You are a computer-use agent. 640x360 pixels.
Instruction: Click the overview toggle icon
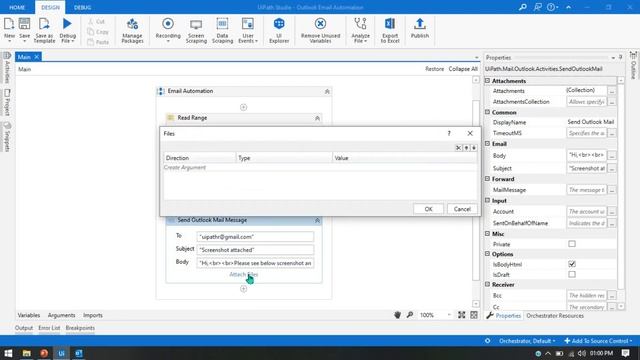473,315
